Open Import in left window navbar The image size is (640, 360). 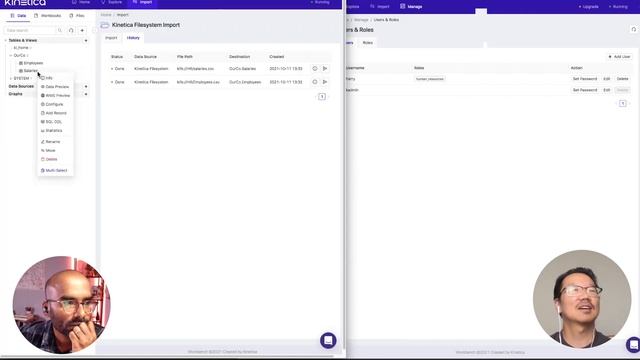click(142, 2)
